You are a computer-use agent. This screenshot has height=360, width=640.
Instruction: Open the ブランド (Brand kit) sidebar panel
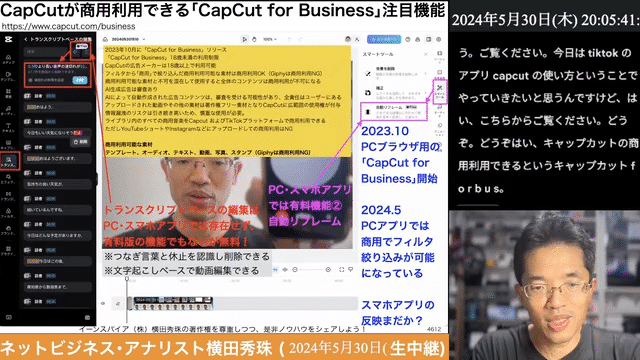point(9,230)
